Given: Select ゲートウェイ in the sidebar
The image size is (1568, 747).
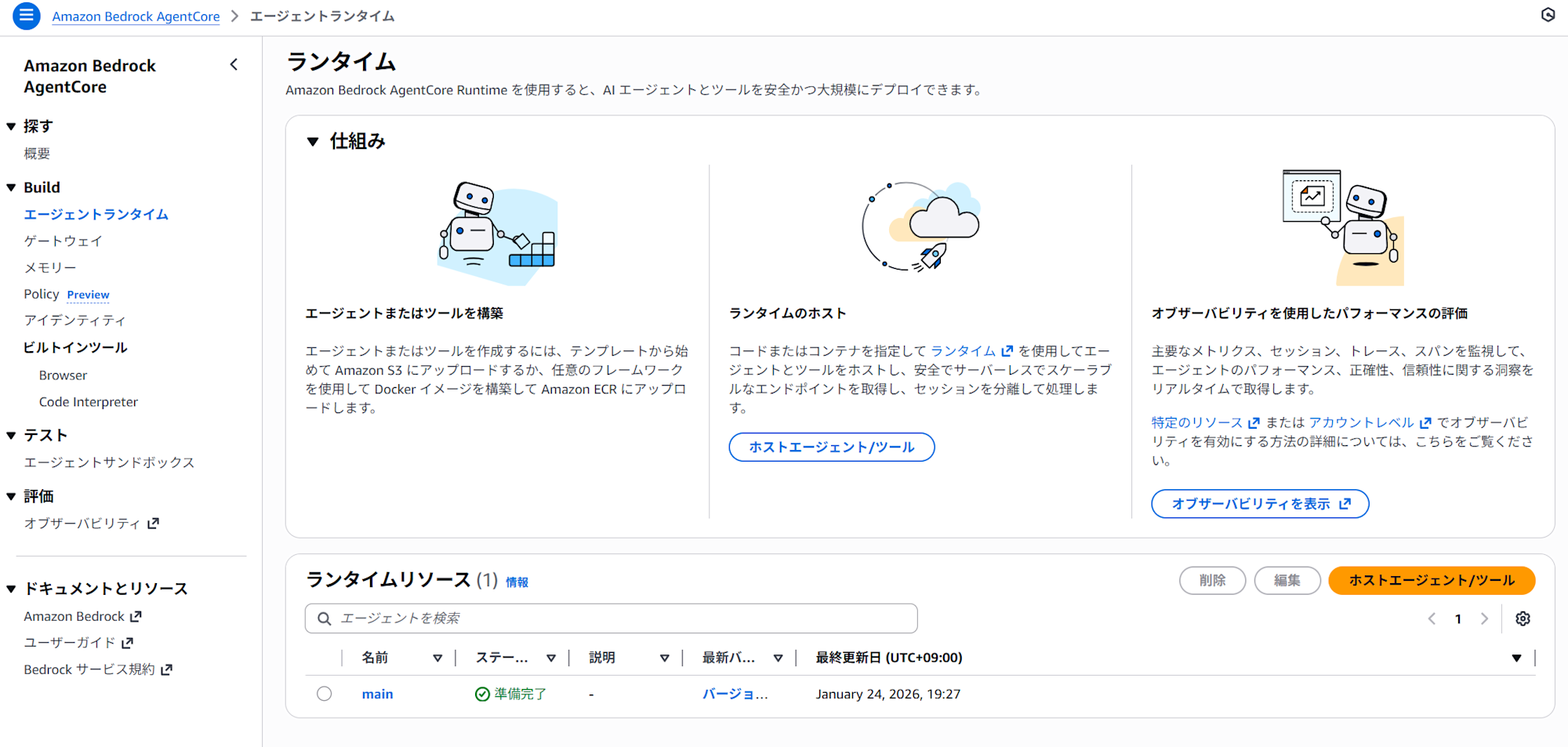Looking at the screenshot, I should click(63, 241).
